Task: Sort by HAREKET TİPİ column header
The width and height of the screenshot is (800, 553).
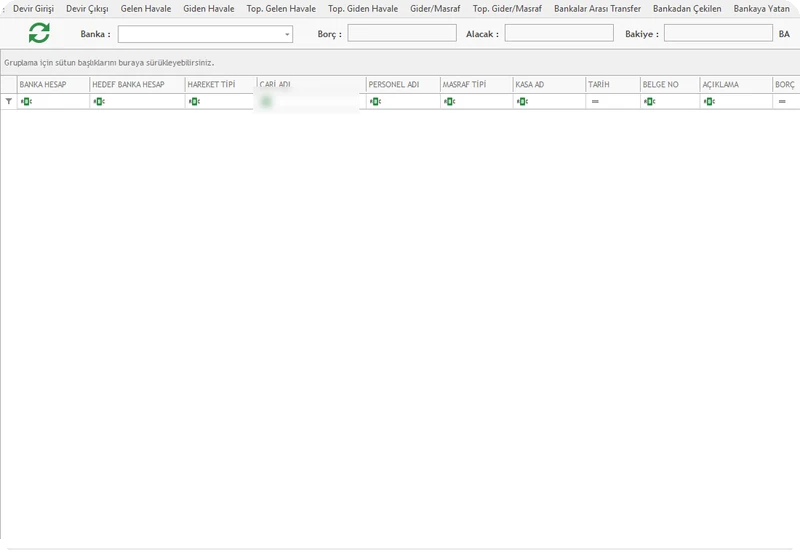Action: (x=221, y=85)
